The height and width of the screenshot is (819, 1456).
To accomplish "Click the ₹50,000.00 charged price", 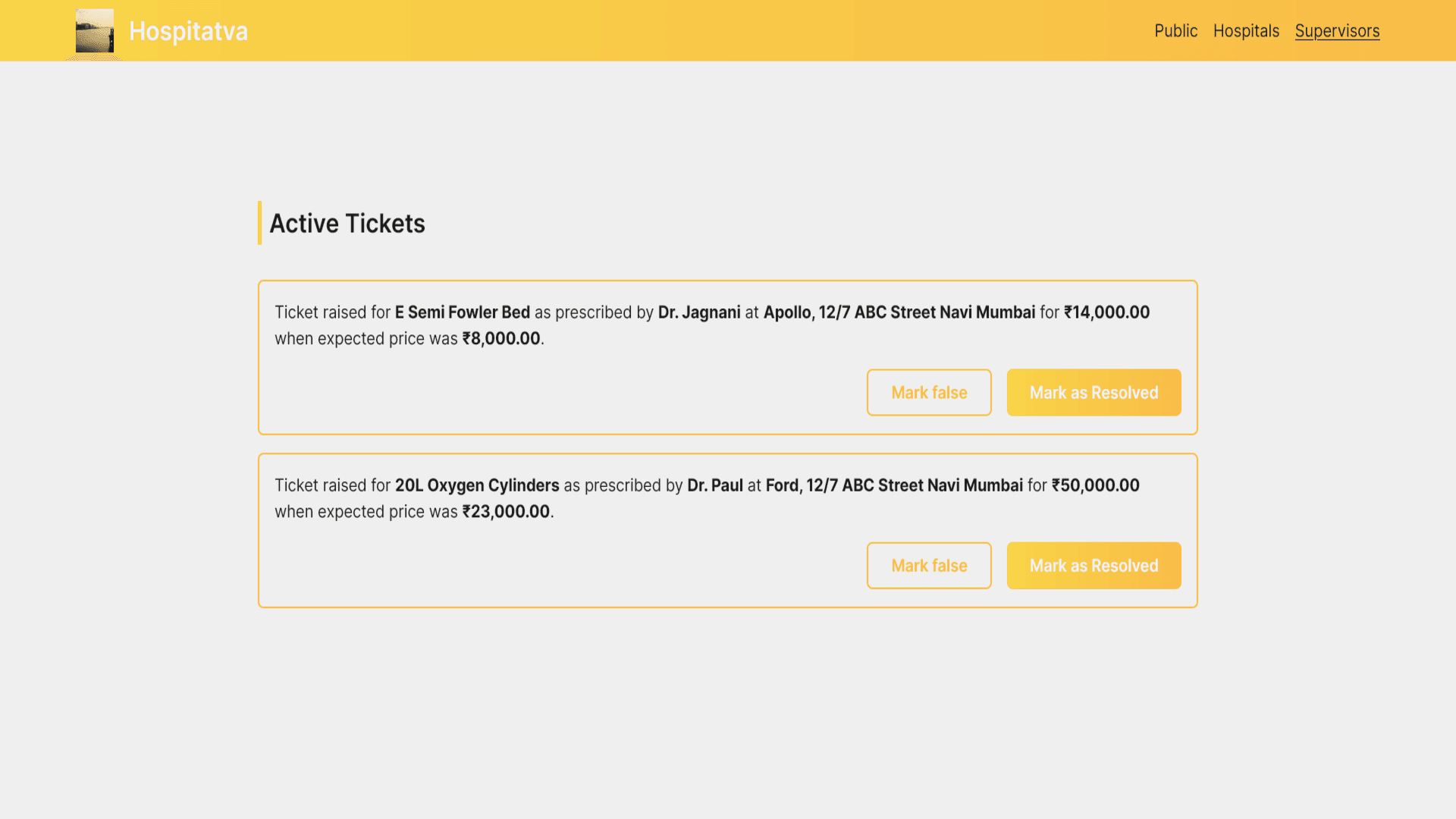I will 1095,485.
